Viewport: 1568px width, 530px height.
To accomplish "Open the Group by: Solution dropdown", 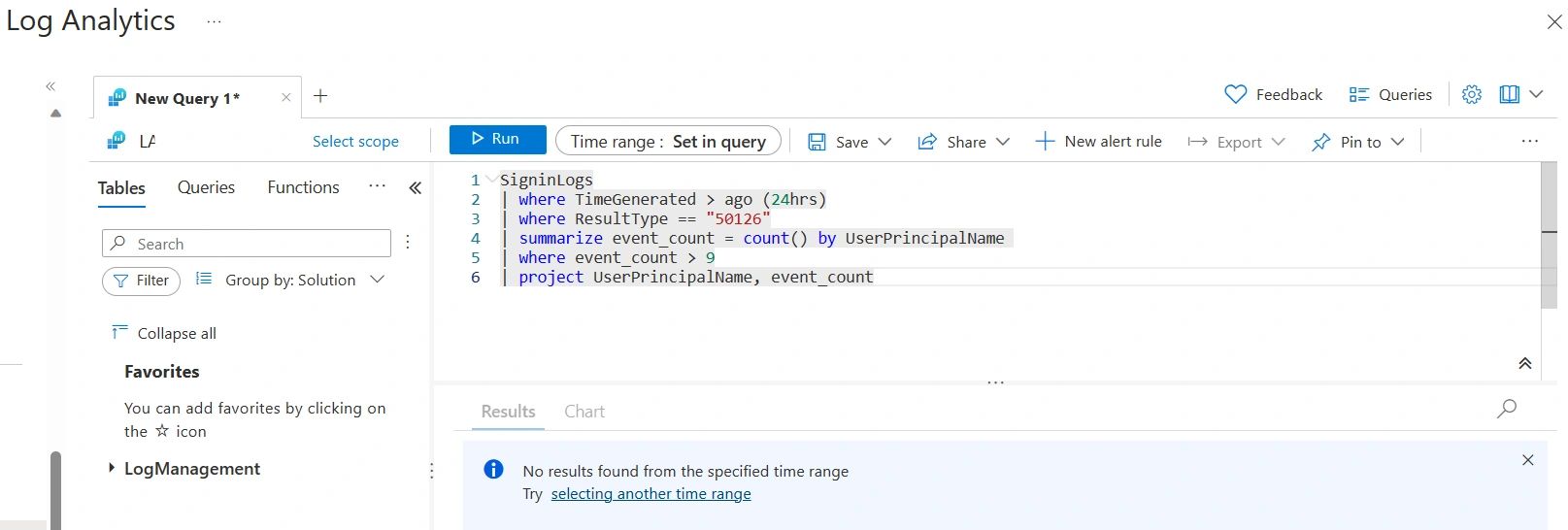I will pyautogui.click(x=290, y=280).
